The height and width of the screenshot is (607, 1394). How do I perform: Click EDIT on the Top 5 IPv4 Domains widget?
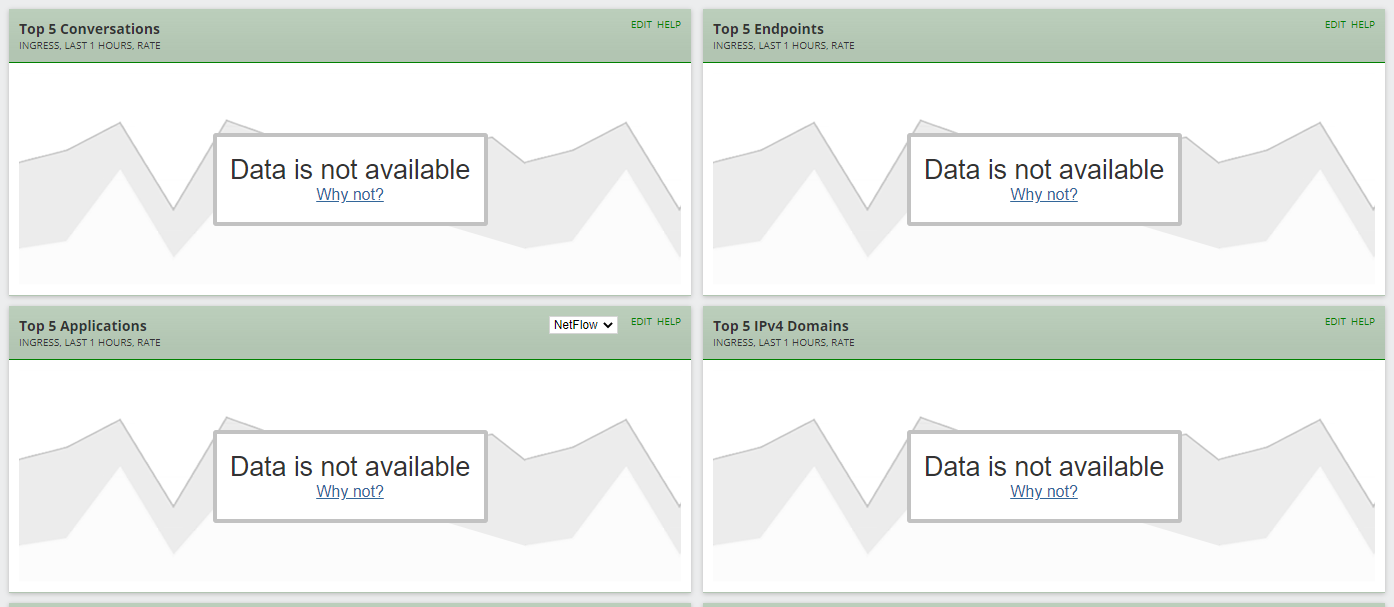1334,321
